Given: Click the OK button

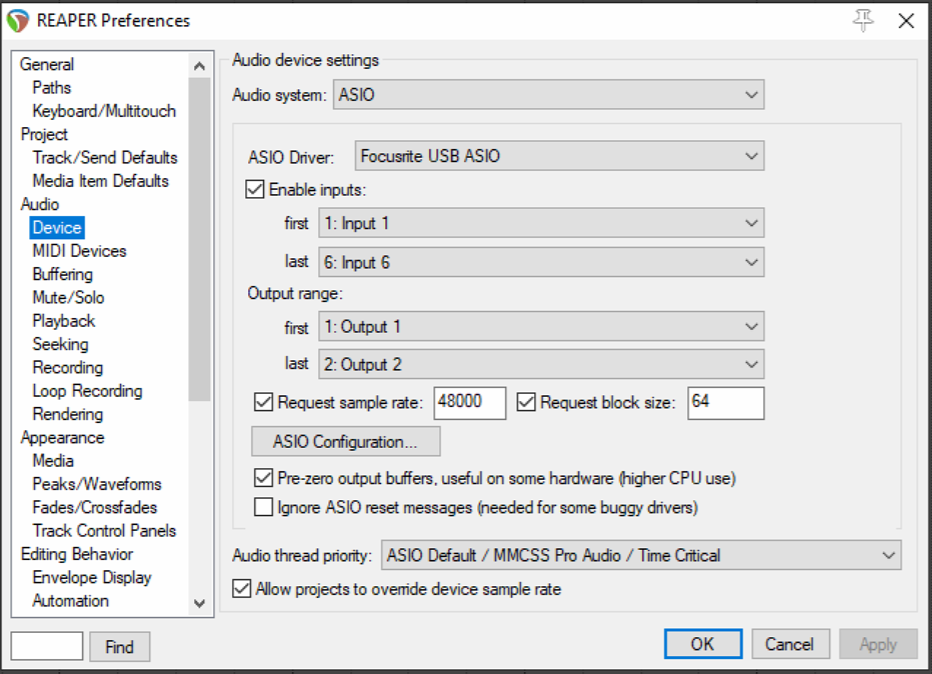Looking at the screenshot, I should point(703,644).
